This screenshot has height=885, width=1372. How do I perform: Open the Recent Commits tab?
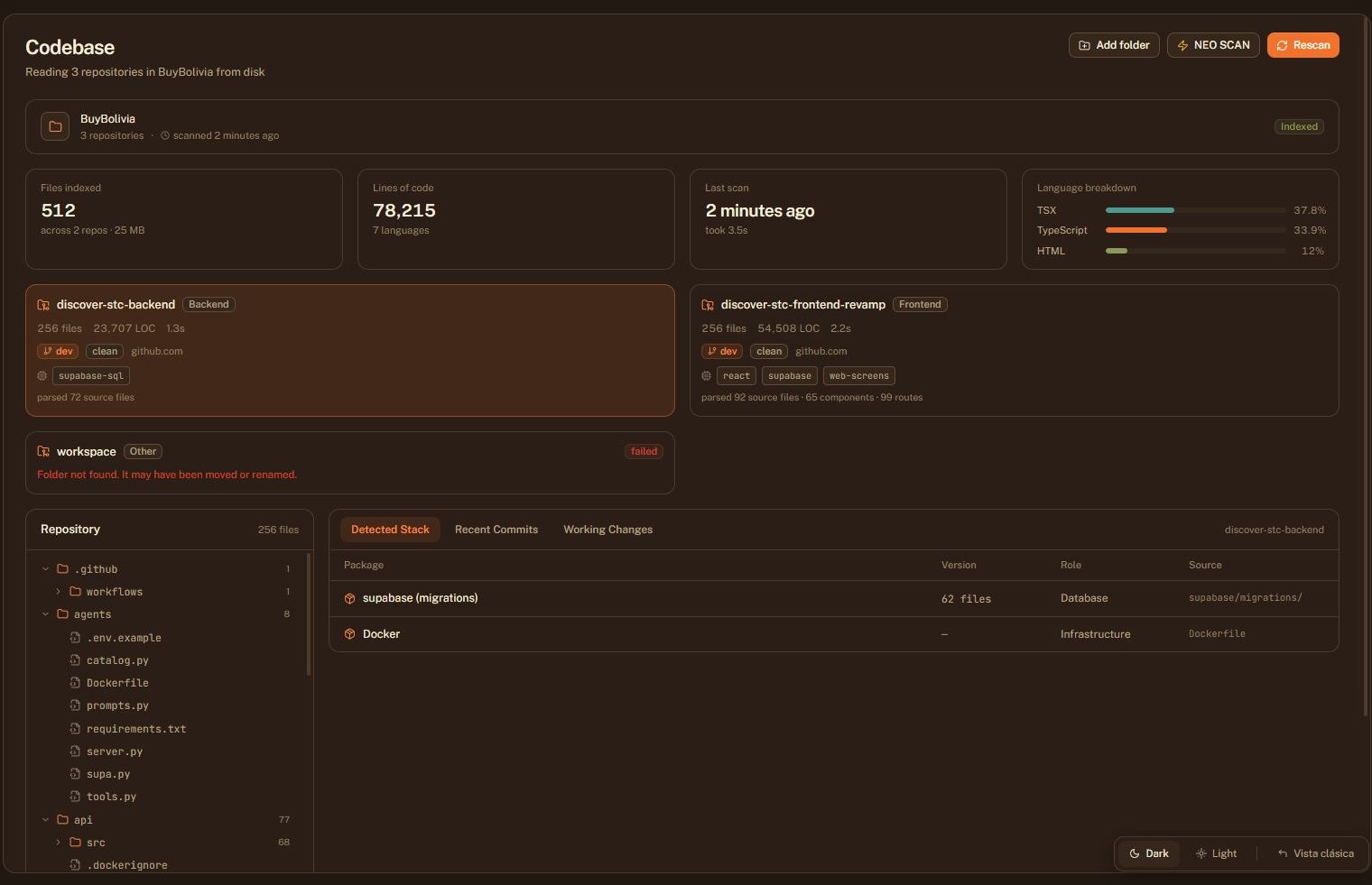[x=496, y=530]
